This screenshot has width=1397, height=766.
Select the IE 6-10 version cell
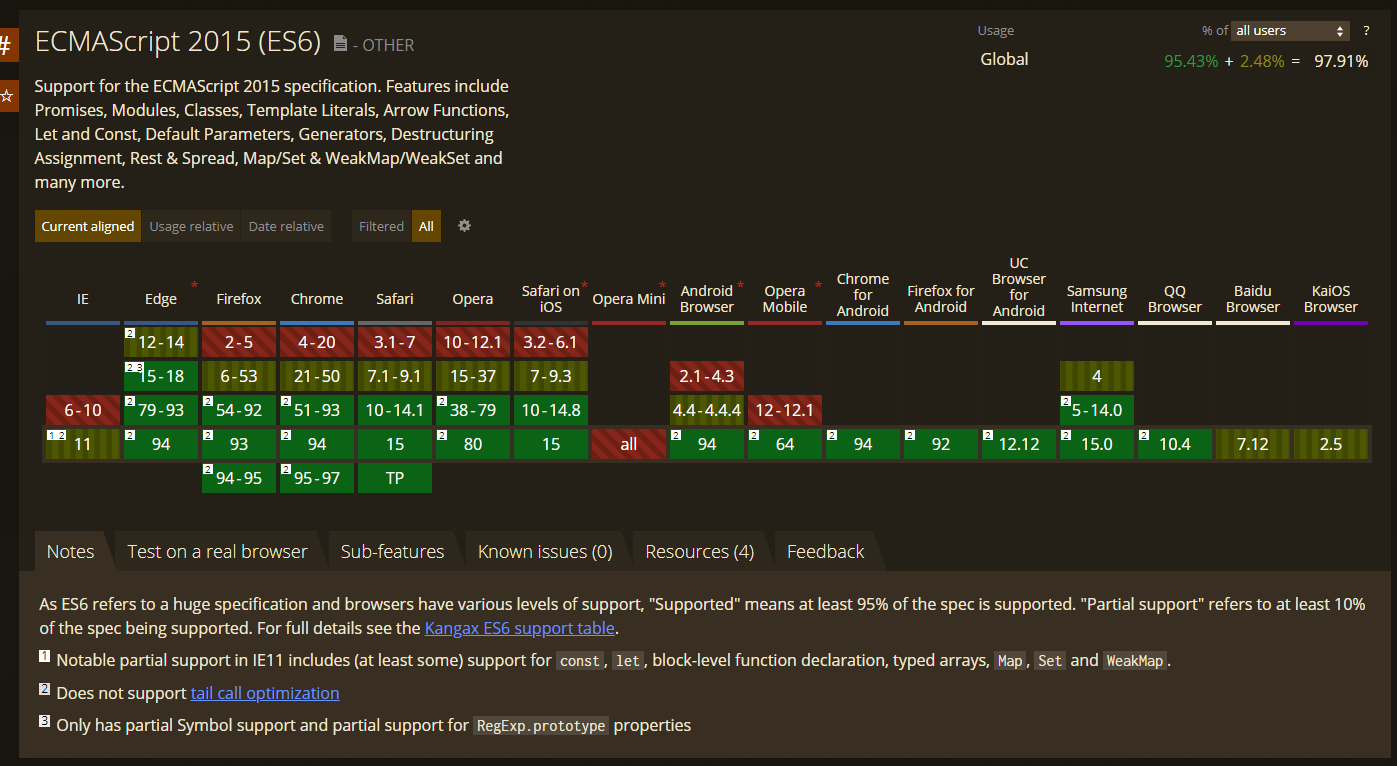[83, 410]
